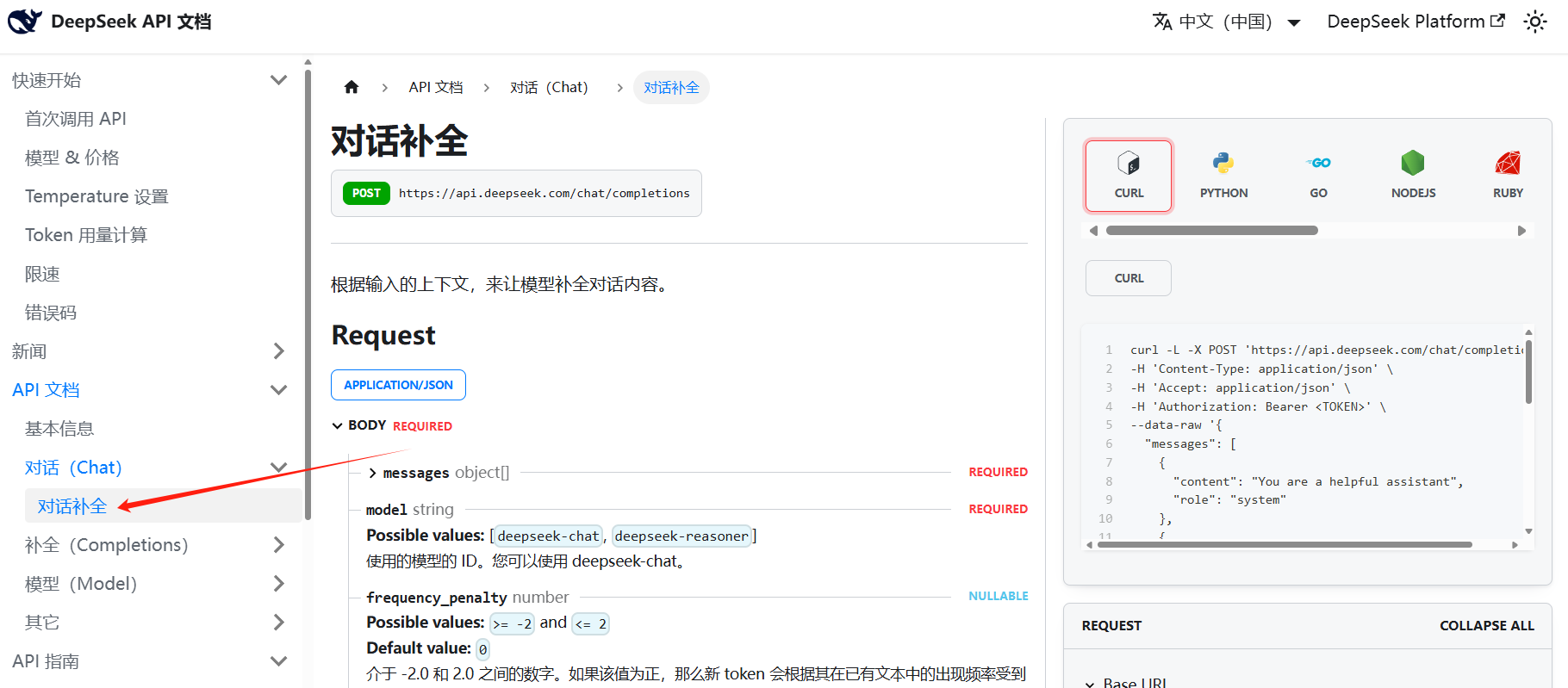The height and width of the screenshot is (688, 1568).
Task: Open 首次调用 API in the sidebar
Action: point(76,119)
